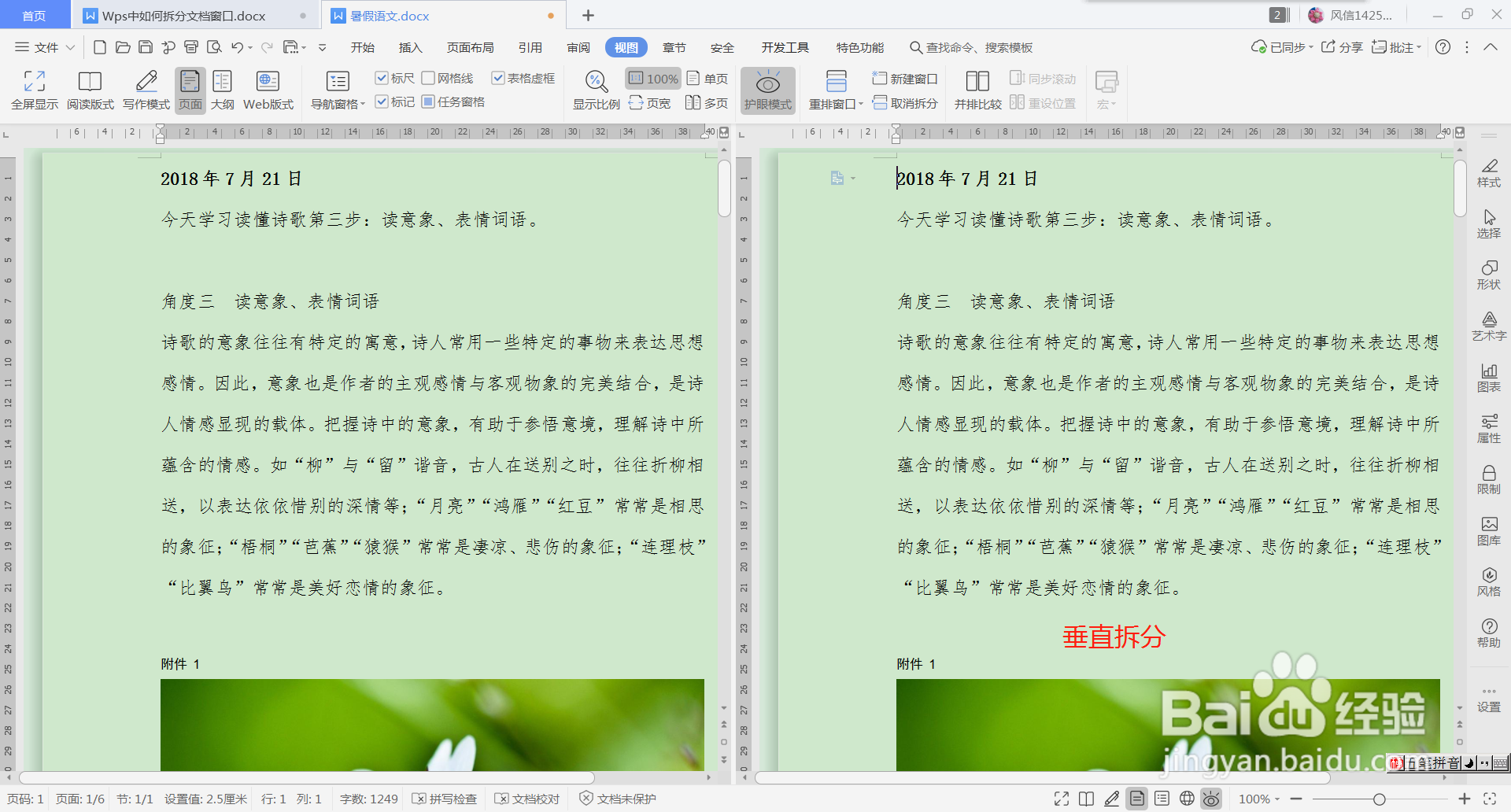Click 分享 share button

(1342, 47)
